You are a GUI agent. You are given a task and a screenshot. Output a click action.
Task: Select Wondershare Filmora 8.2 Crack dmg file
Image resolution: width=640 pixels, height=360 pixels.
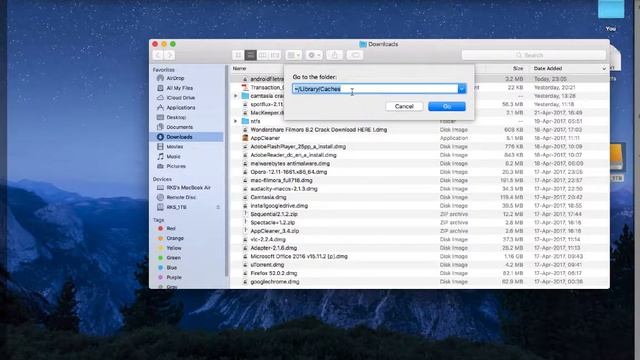(420, 129)
